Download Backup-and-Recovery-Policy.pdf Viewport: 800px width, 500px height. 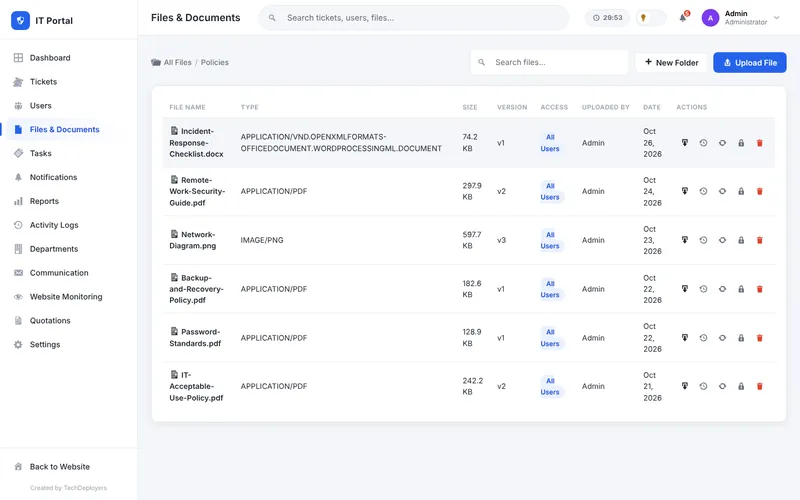[x=685, y=289]
